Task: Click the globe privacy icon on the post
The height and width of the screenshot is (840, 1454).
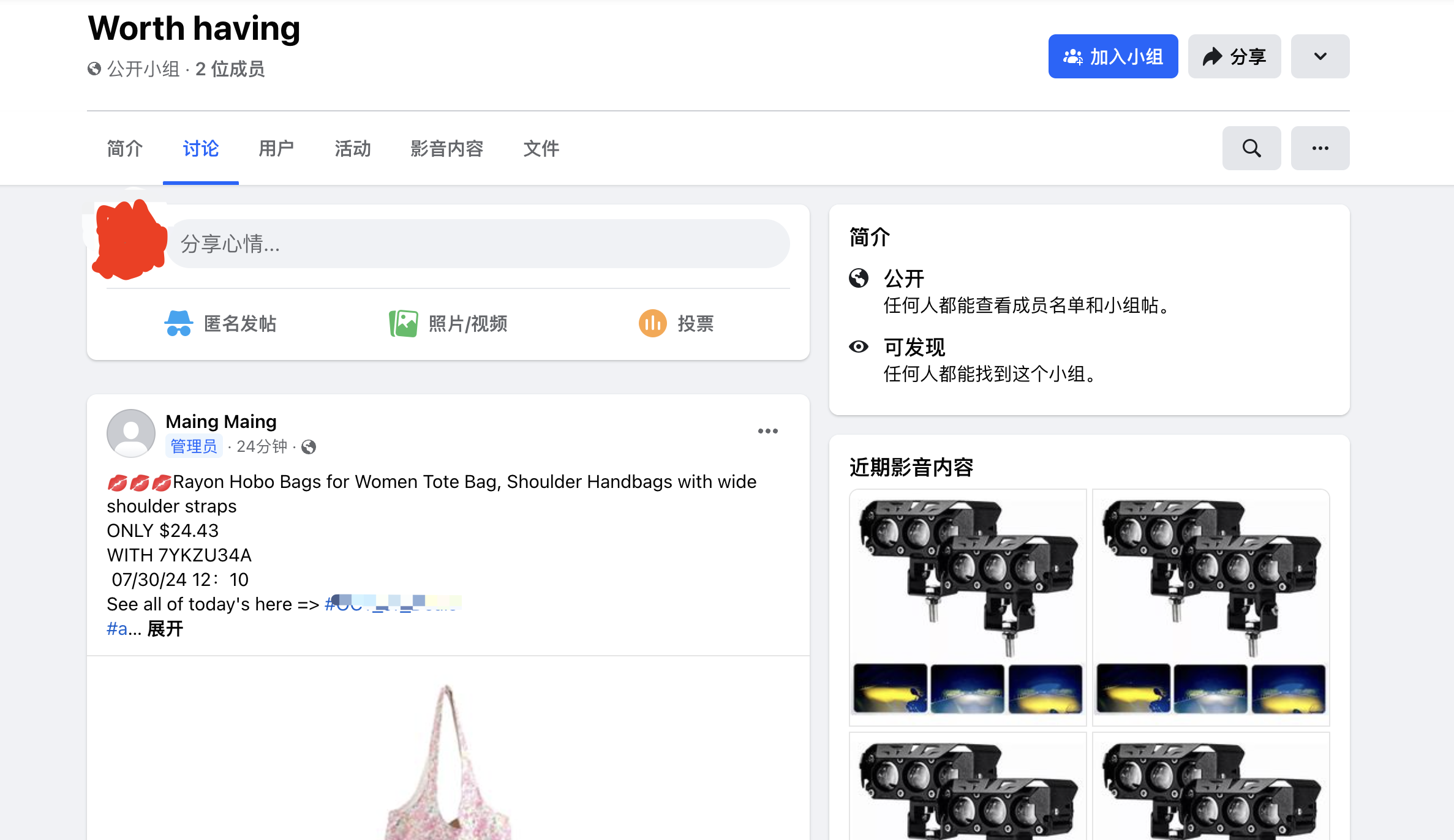Action: 309,447
